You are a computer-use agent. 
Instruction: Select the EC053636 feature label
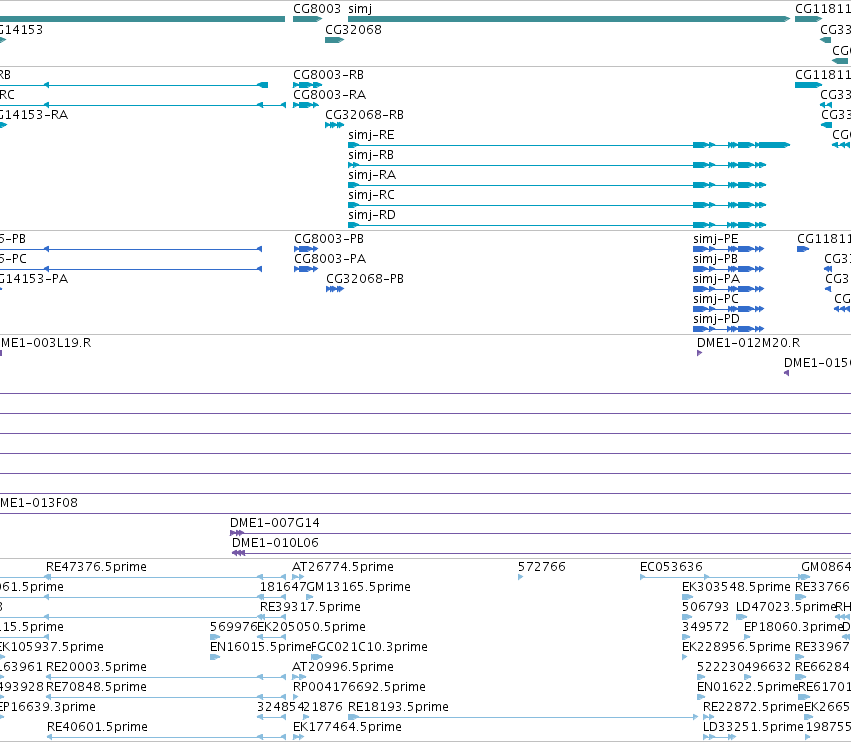pos(671,567)
